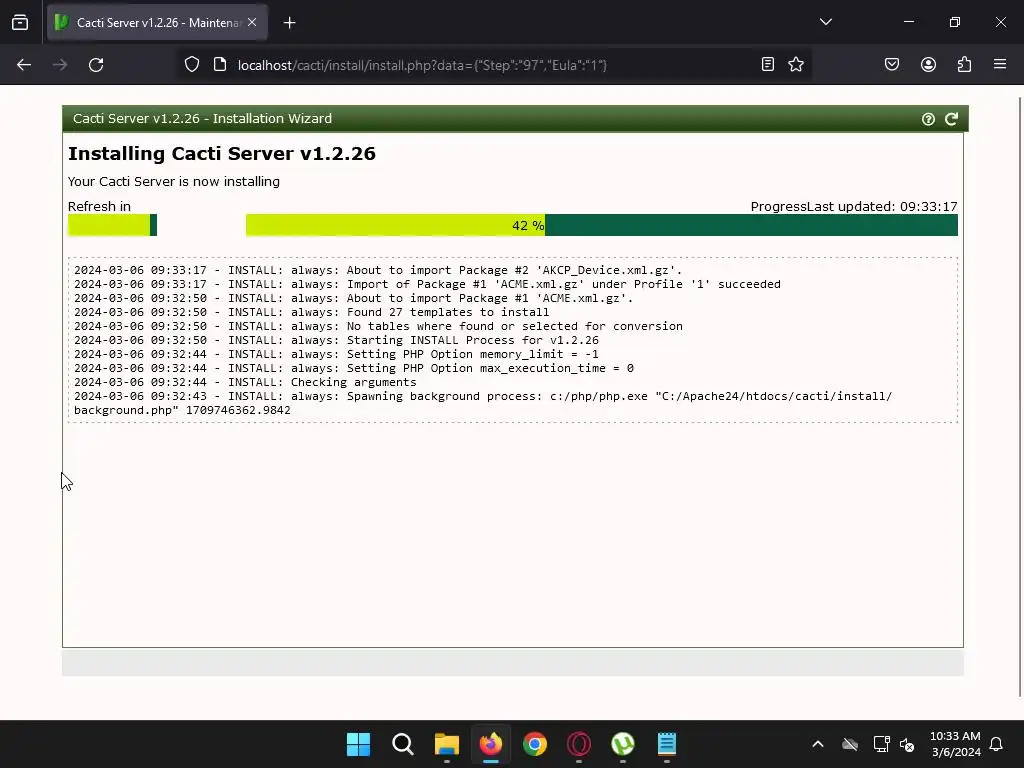The image size is (1024, 768).
Task: Open uTorrent from taskbar
Action: pos(623,744)
